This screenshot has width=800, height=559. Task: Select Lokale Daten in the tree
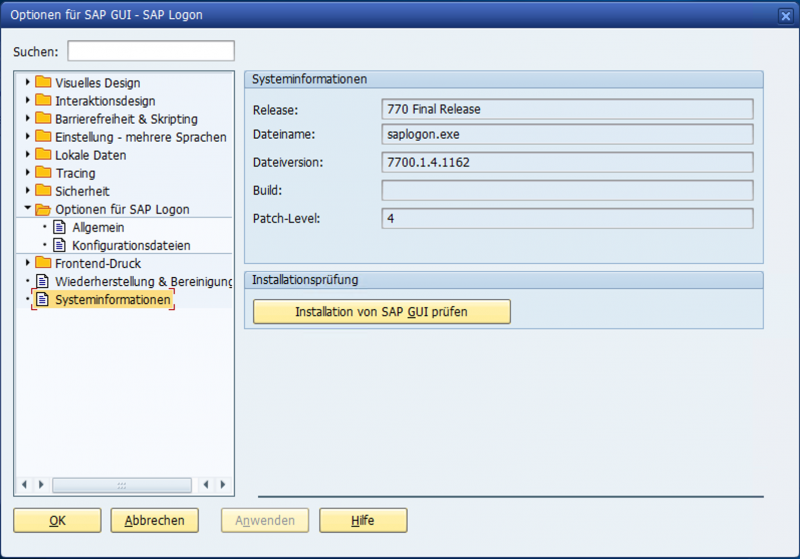click(90, 155)
